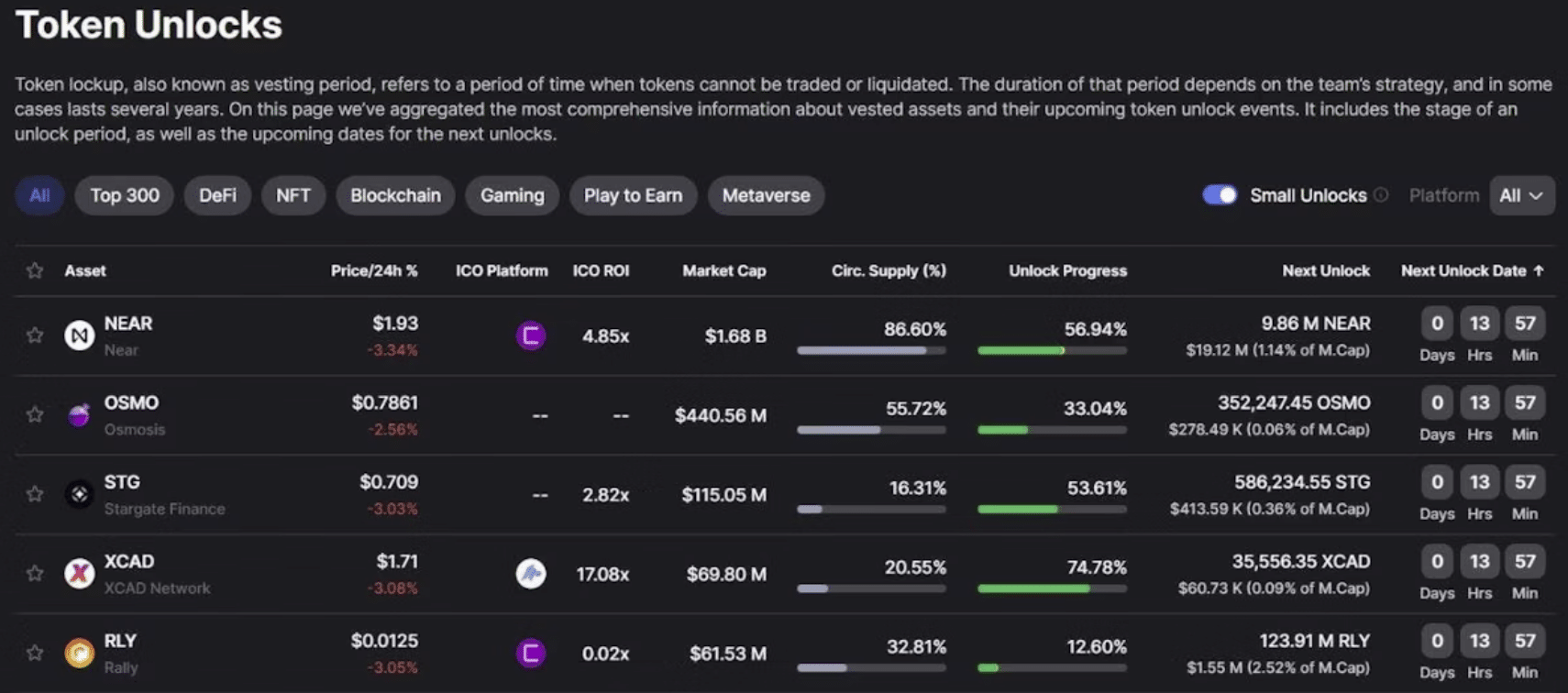Select the Metaverse filter
1568x693 pixels.
coord(766,195)
